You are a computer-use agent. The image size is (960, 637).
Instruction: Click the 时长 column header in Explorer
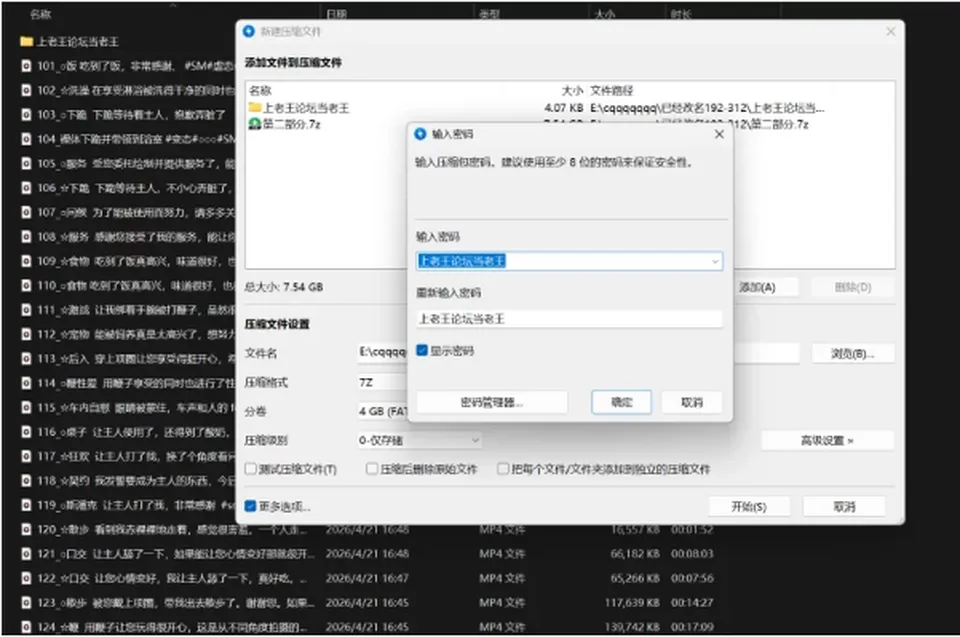tap(680, 14)
